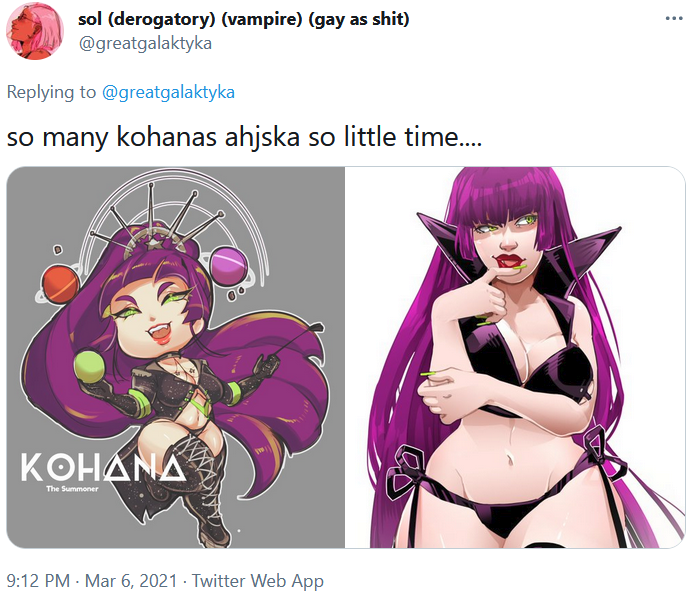Image resolution: width=690 pixels, height=593 pixels.
Task: Click 'The Summoner' caption under the KOHANA logo
Action: click(x=72, y=488)
